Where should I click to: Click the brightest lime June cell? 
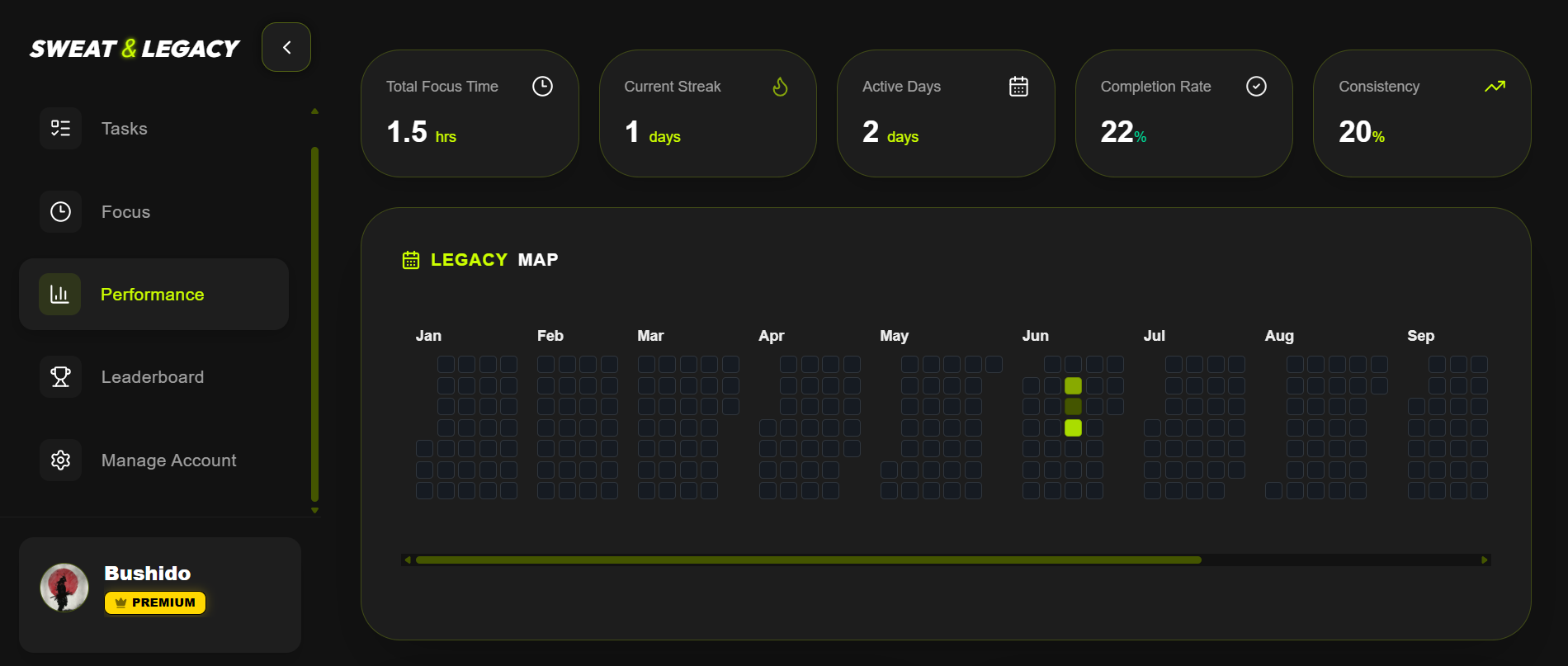(1073, 427)
